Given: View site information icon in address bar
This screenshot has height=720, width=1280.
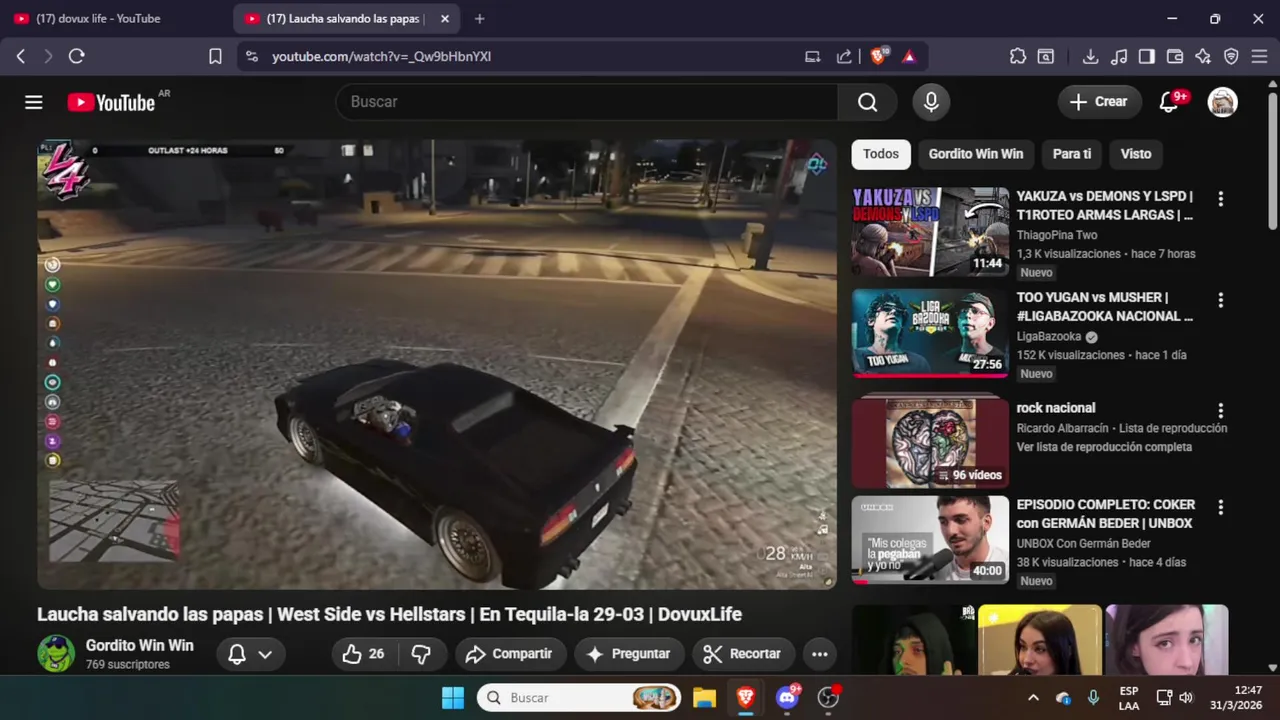Looking at the screenshot, I should pos(251,57).
